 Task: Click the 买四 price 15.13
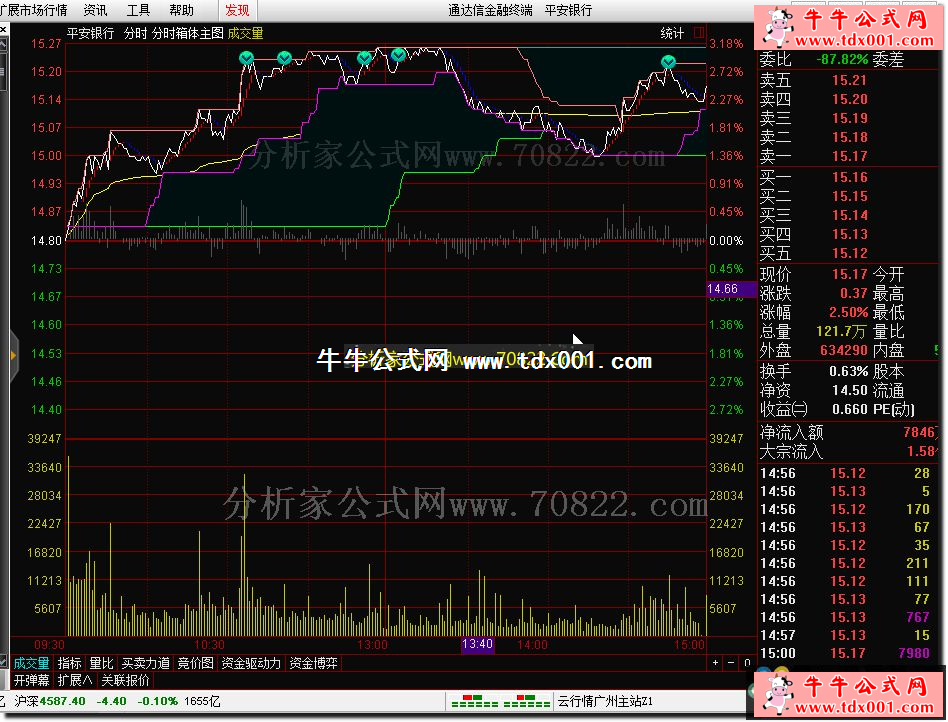coord(849,234)
